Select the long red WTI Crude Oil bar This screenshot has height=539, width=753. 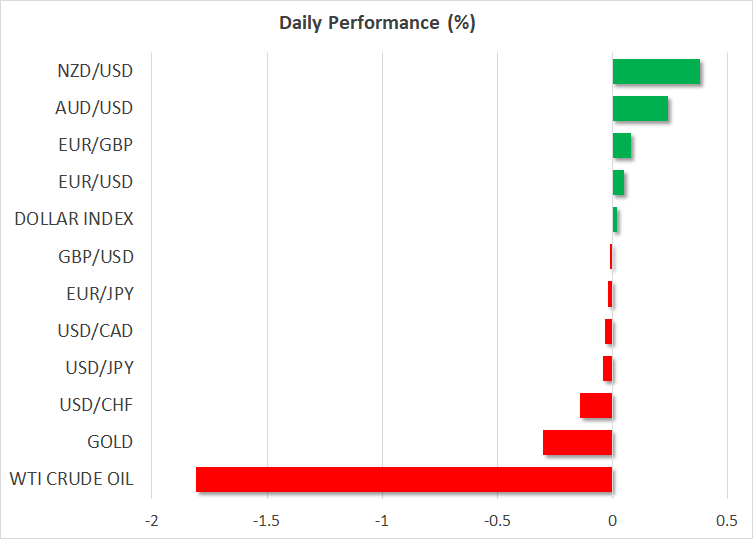pyautogui.click(x=403, y=479)
